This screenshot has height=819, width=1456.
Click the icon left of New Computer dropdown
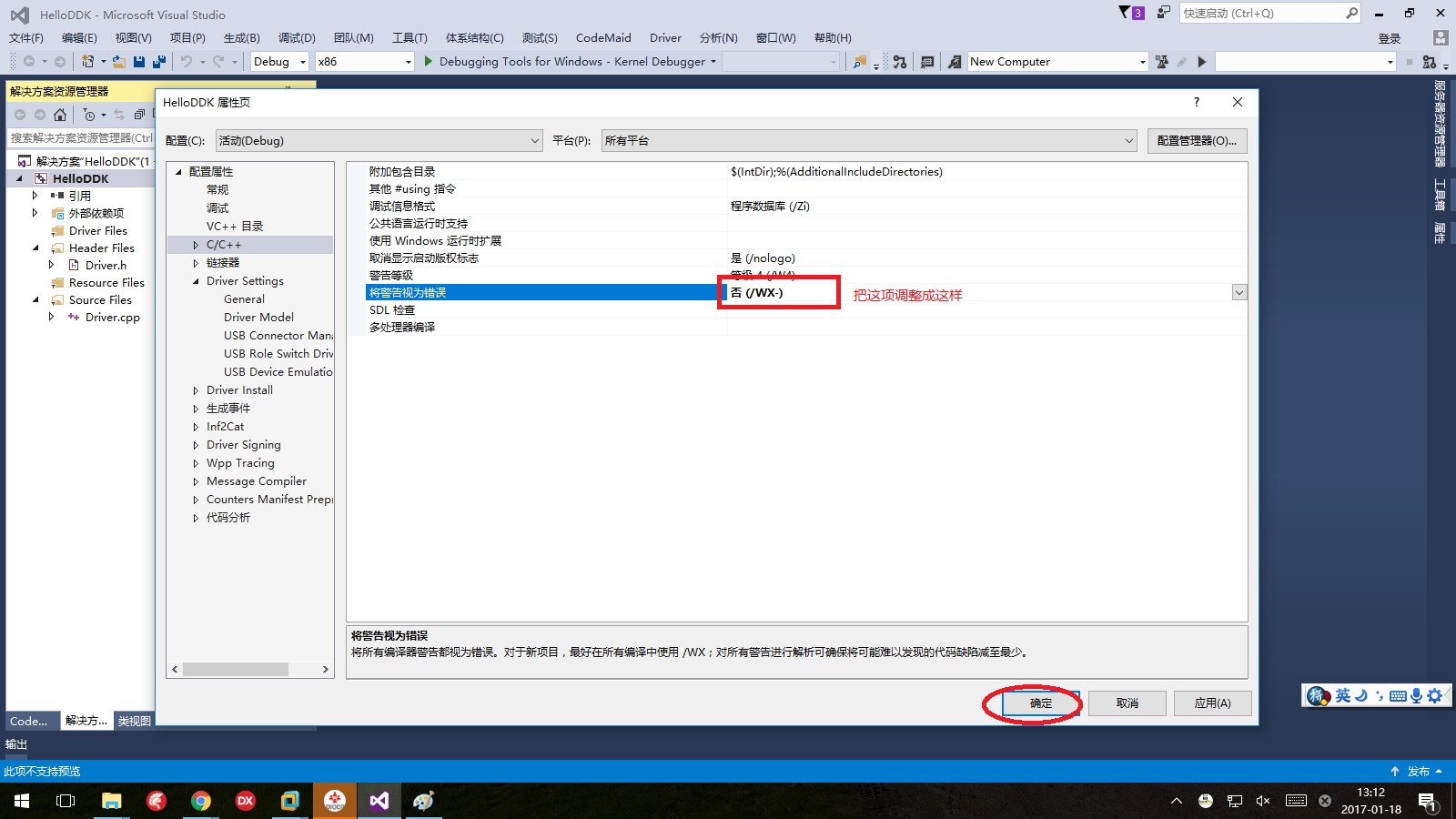955,62
